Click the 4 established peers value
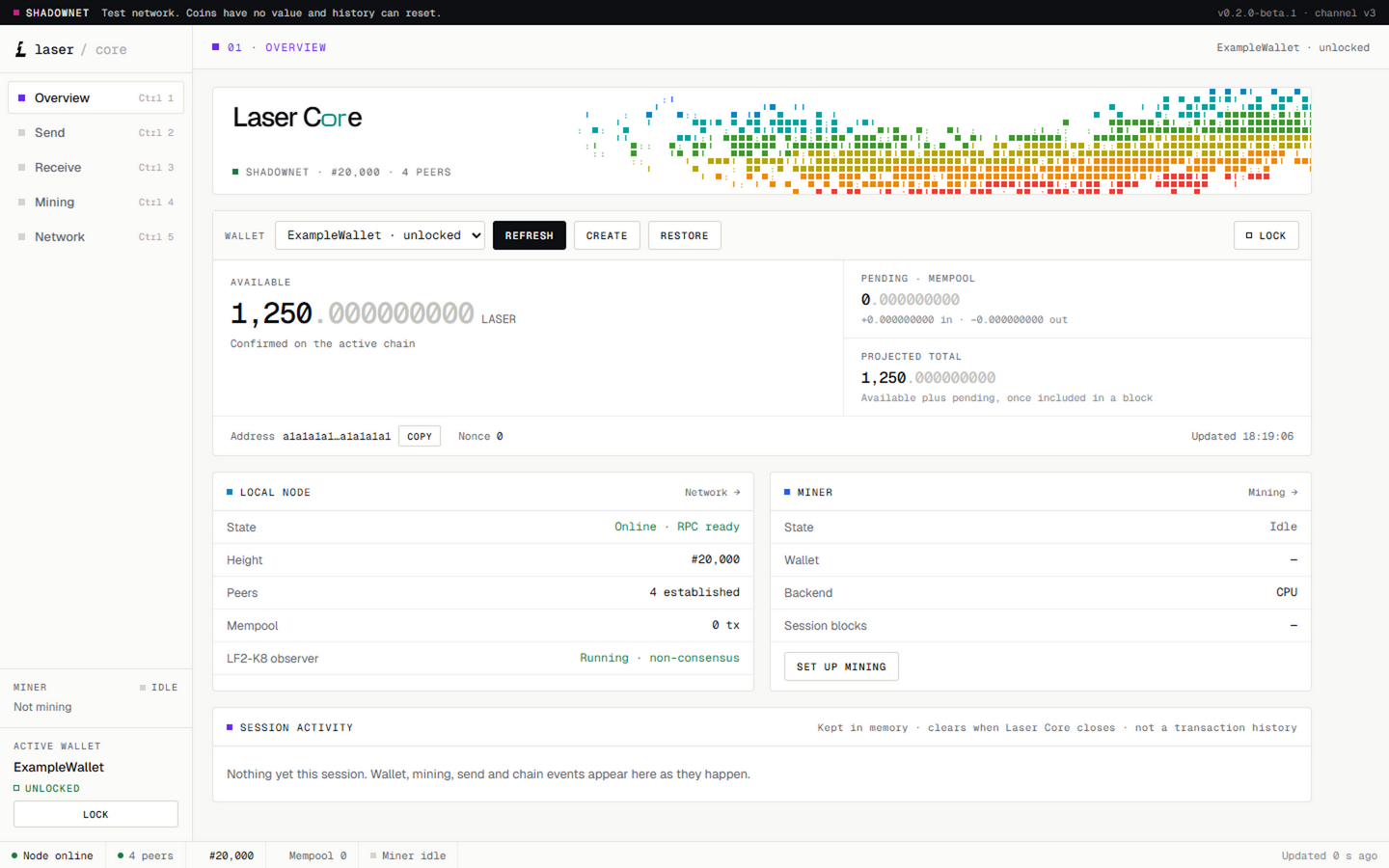Screen dimensions: 1389x868 tap(694, 592)
